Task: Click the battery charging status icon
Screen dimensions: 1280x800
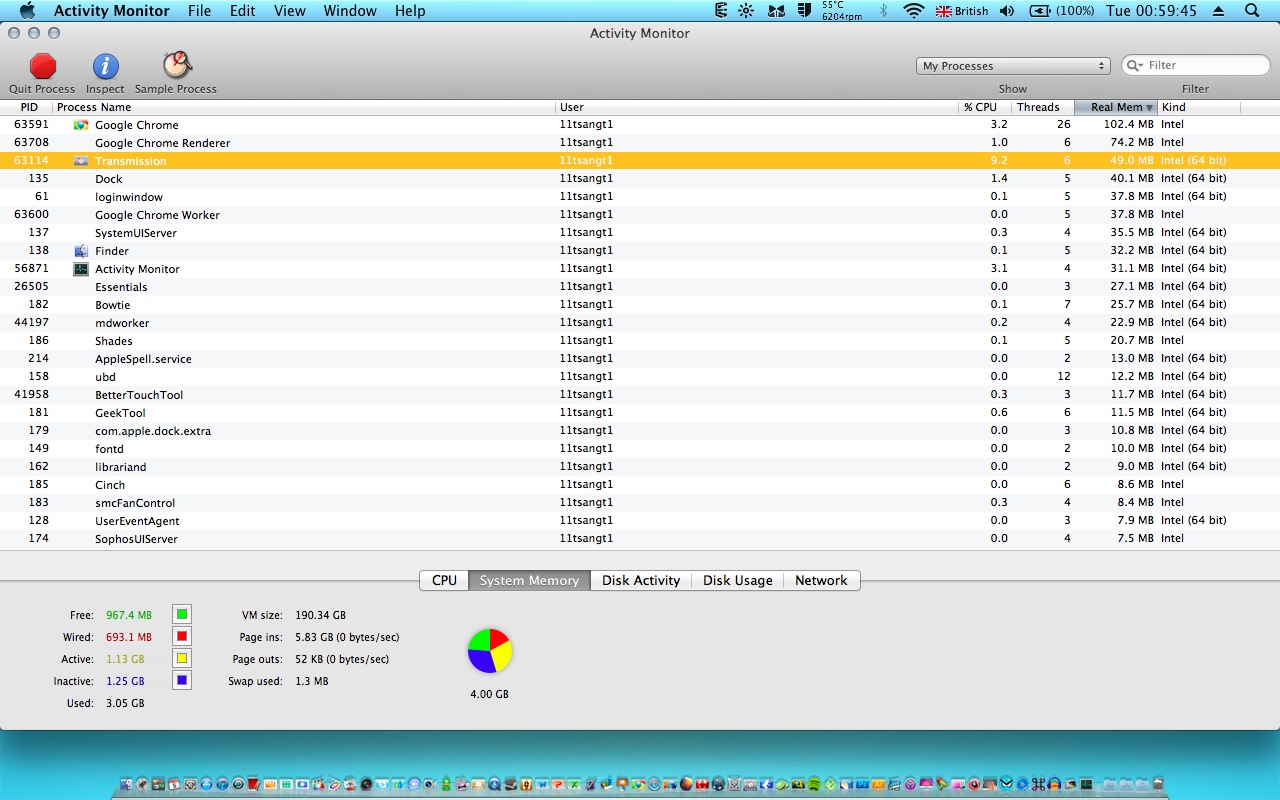Action: click(1040, 11)
